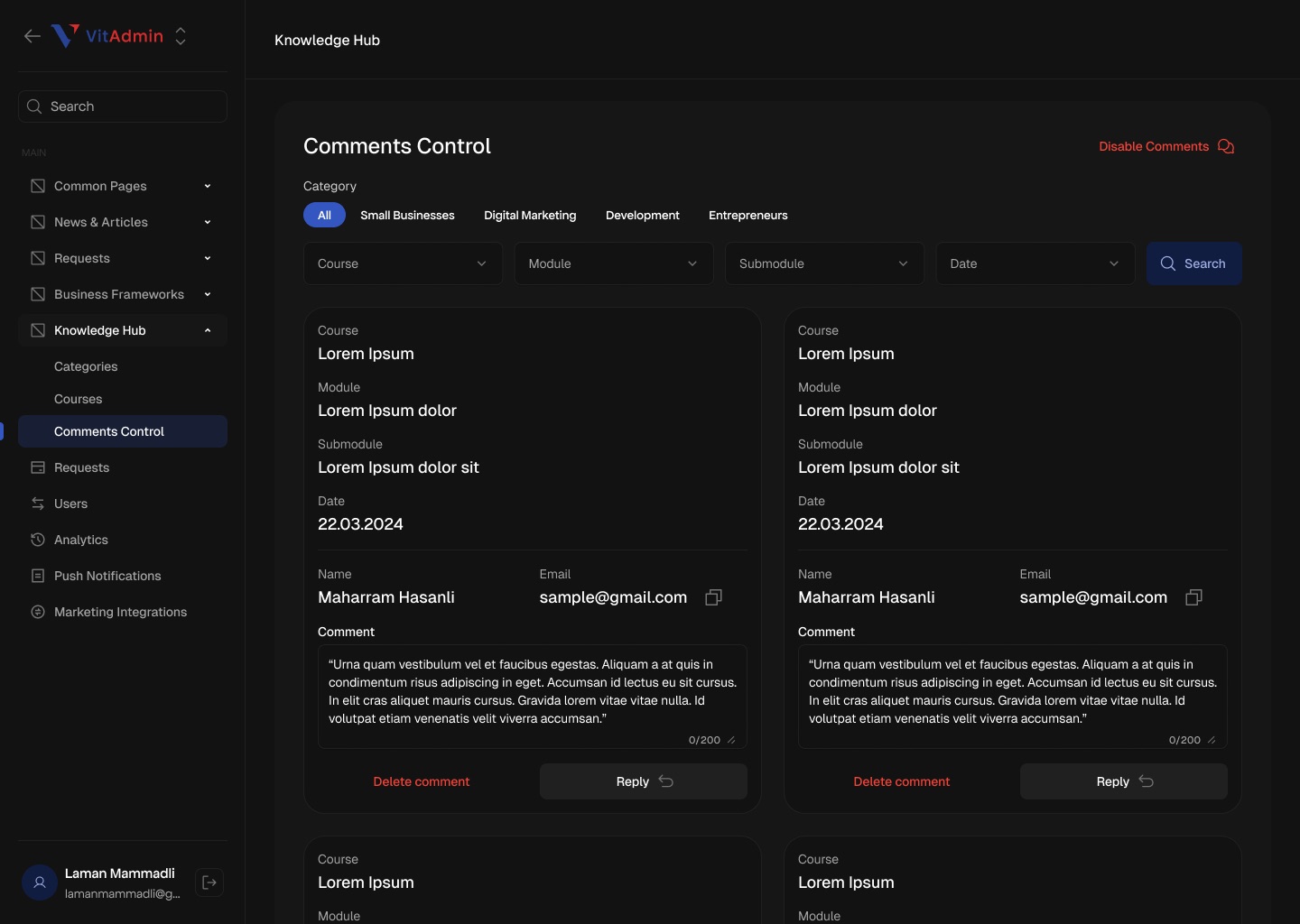
Task: Click the comment text box in right card
Action: 1013,697
